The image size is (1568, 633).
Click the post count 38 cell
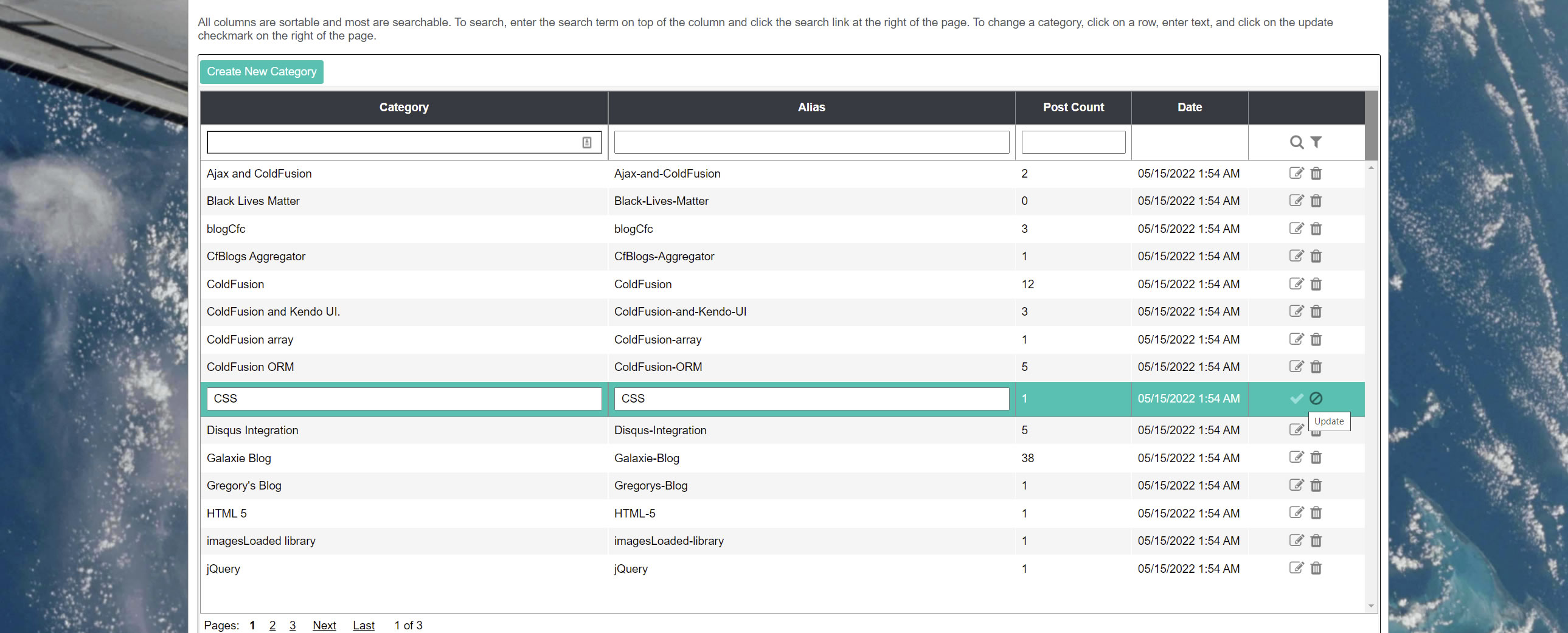[1073, 458]
